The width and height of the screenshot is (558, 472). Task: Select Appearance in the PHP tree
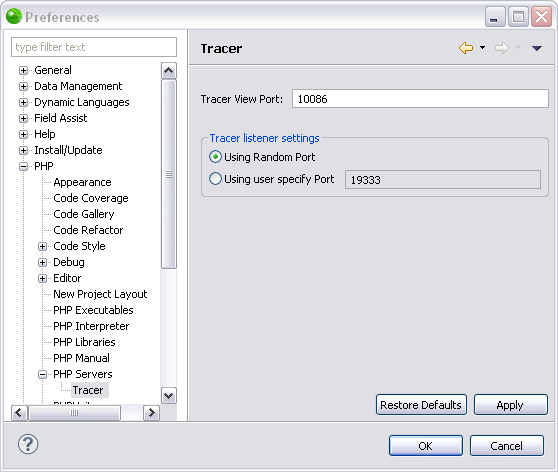tap(82, 182)
